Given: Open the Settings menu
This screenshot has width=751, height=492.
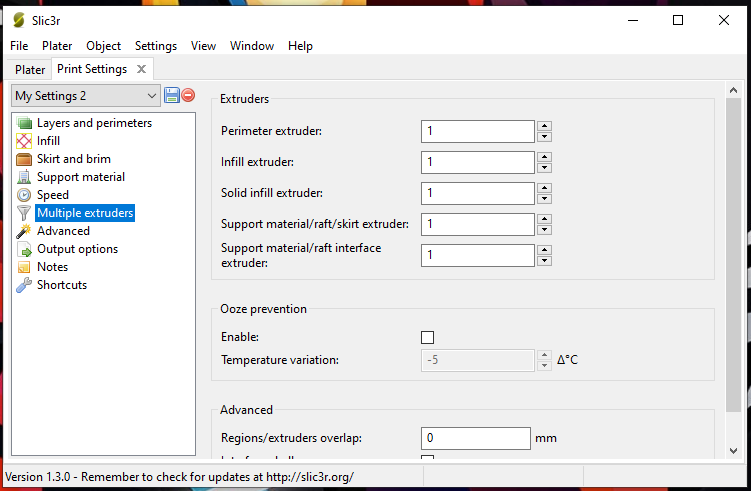Looking at the screenshot, I should (x=156, y=46).
